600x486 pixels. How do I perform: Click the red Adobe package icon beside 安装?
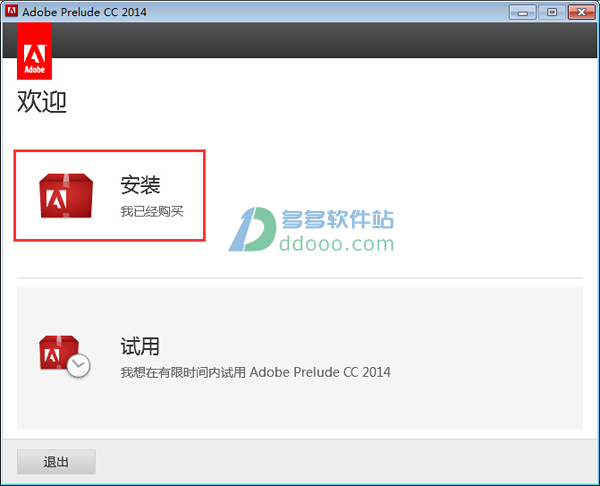[66, 196]
